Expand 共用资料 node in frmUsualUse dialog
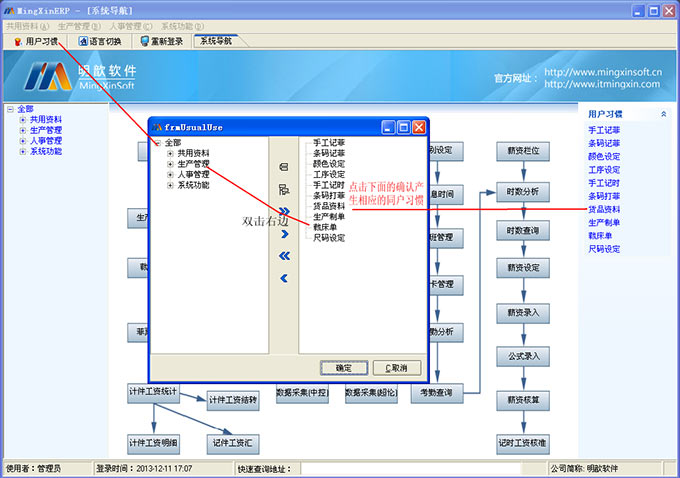The height and width of the screenshot is (478, 680). pyautogui.click(x=170, y=154)
